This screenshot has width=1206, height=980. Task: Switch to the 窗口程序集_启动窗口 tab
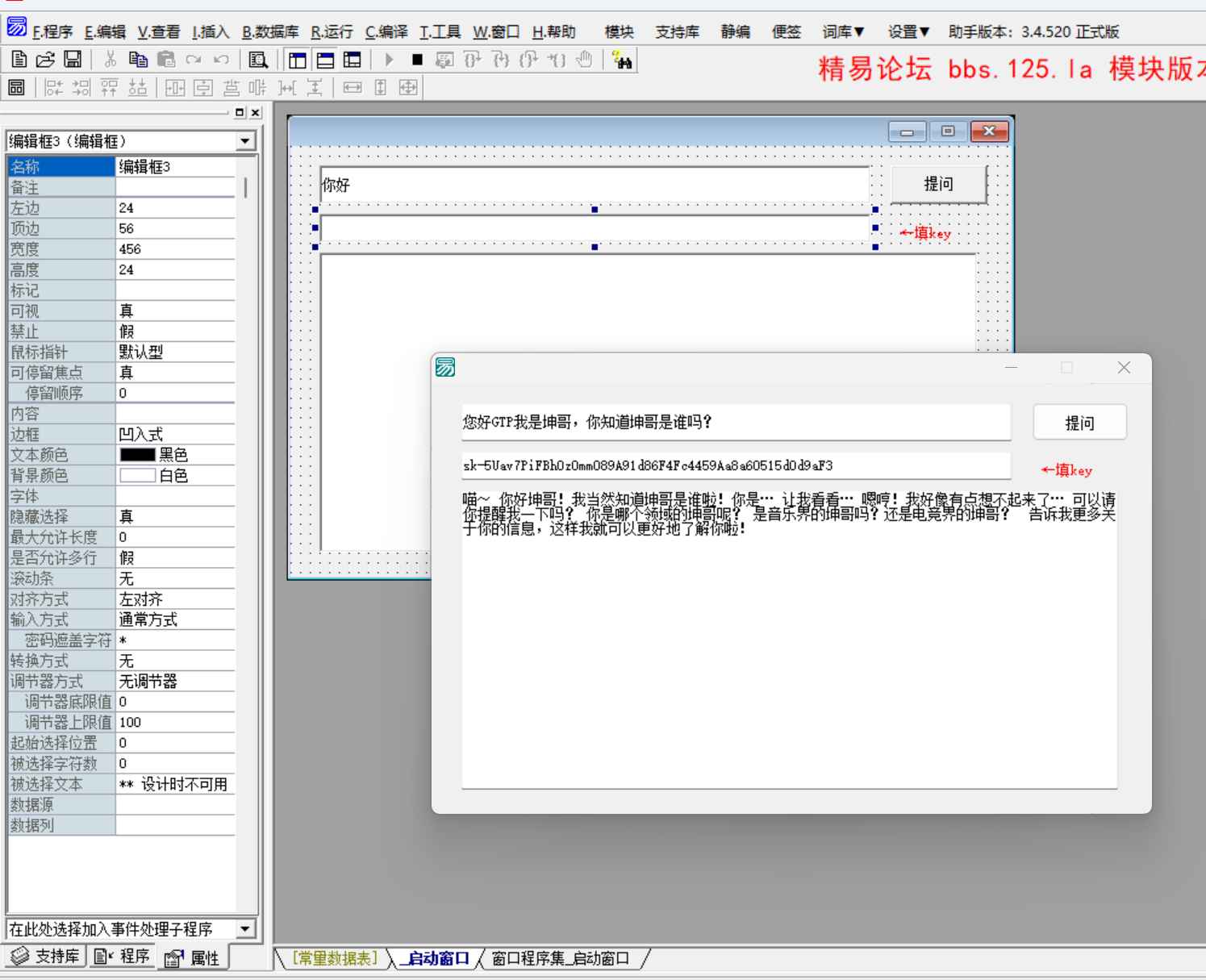(560, 958)
